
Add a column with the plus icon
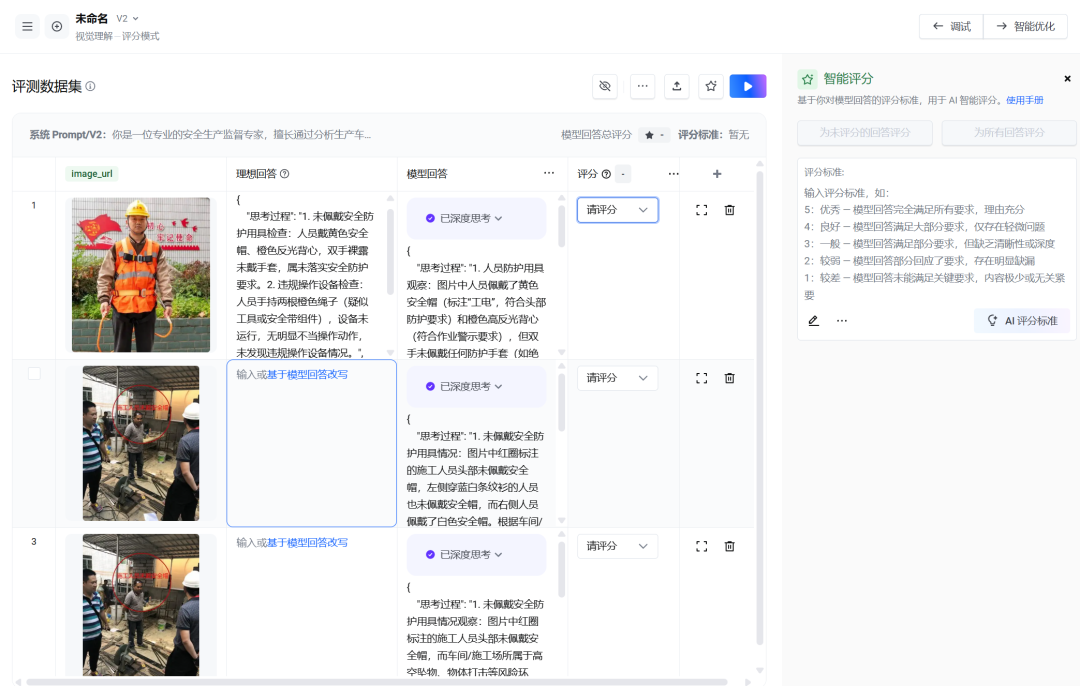[x=716, y=174]
